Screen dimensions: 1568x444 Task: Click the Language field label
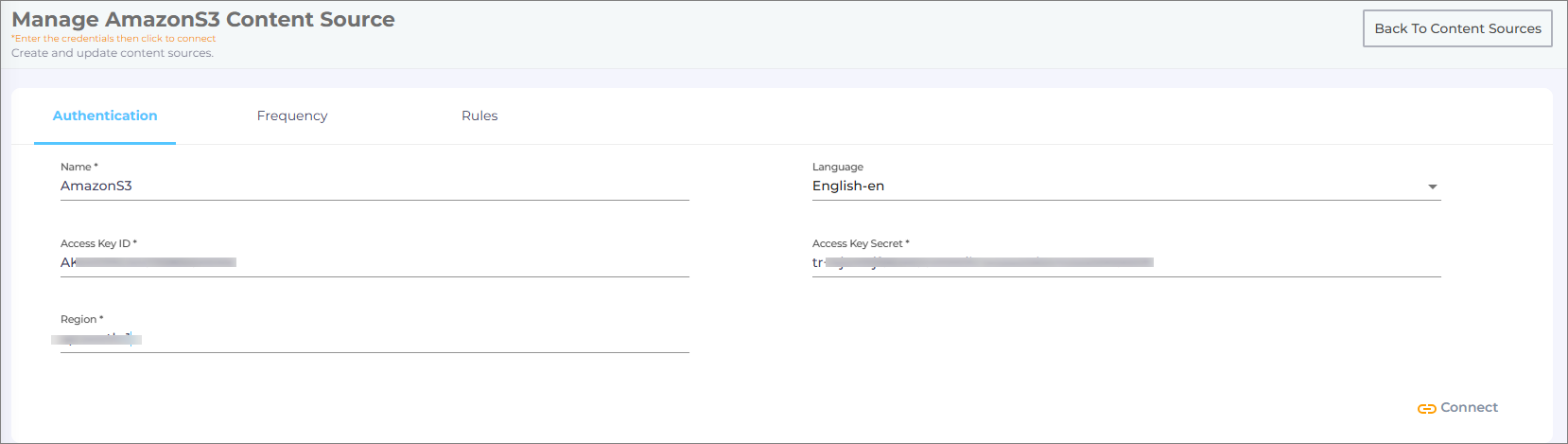point(837,167)
